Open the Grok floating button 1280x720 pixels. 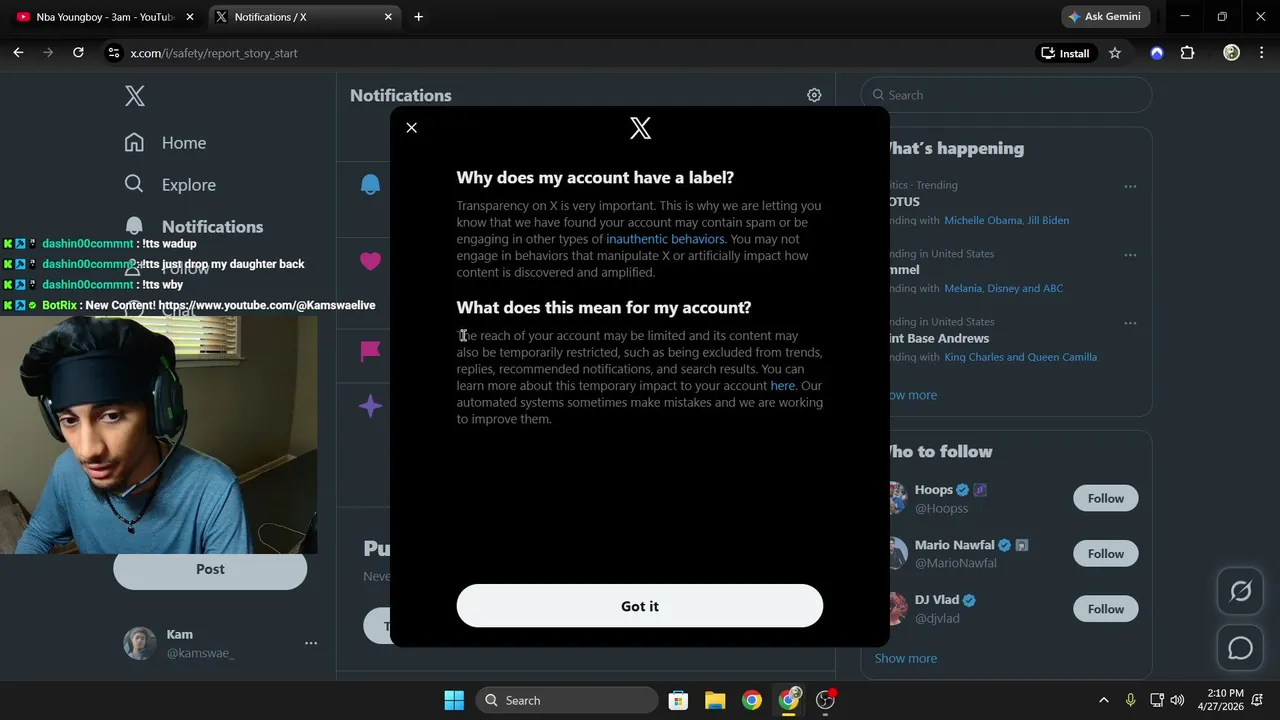[1240, 591]
